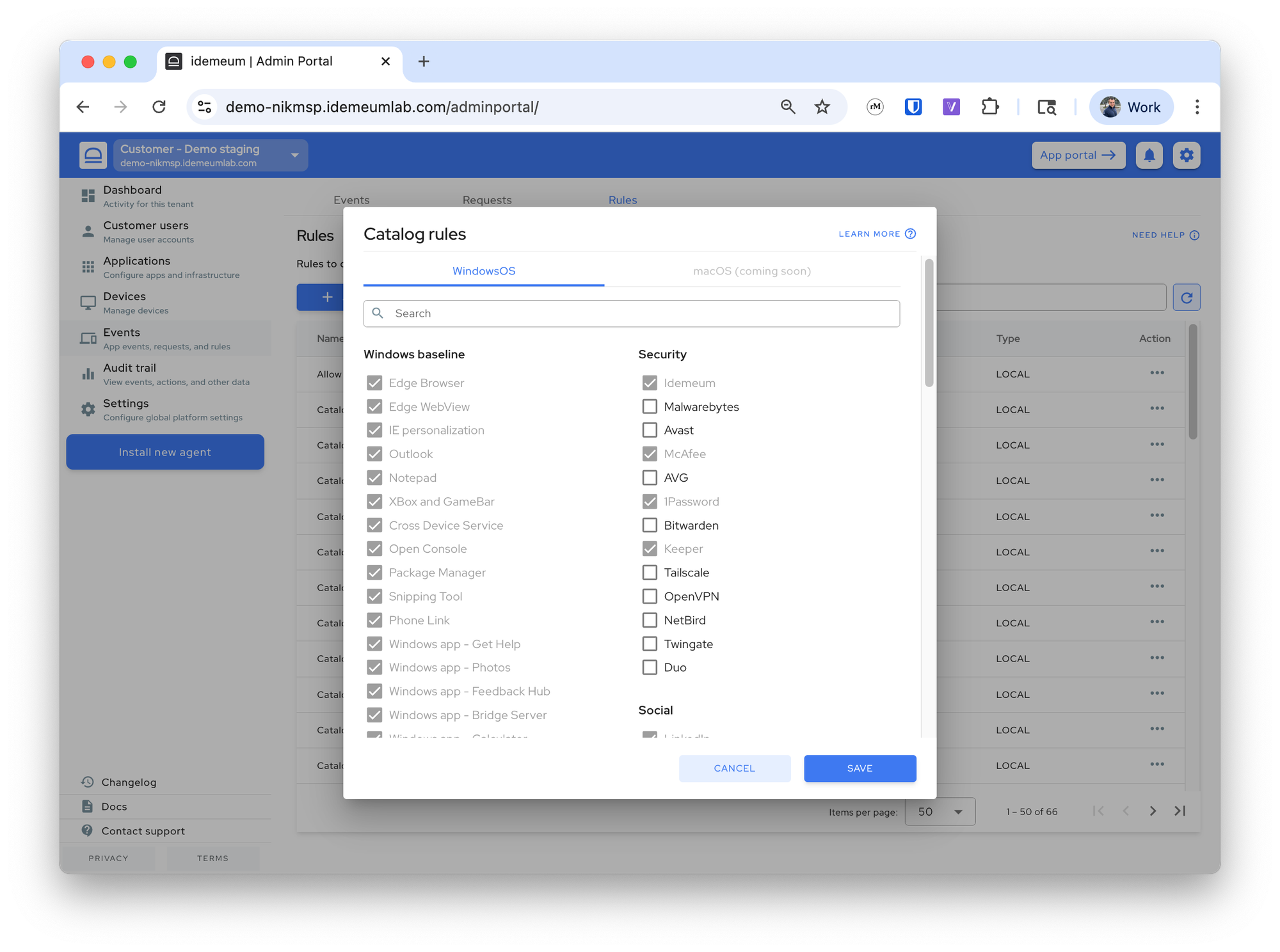Click the 1Password checkbox
The width and height of the screenshot is (1280, 952).
click(x=650, y=502)
